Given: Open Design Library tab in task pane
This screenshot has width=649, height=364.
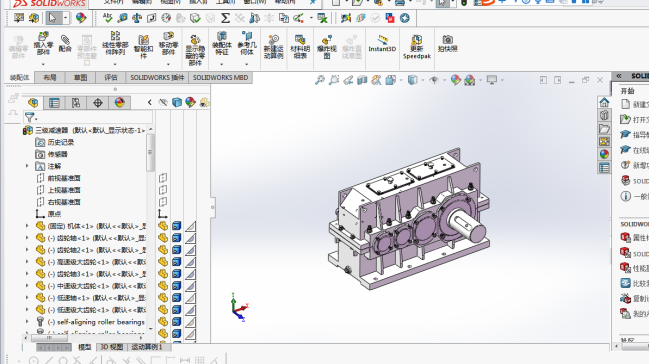Looking at the screenshot, I should coord(604,115).
